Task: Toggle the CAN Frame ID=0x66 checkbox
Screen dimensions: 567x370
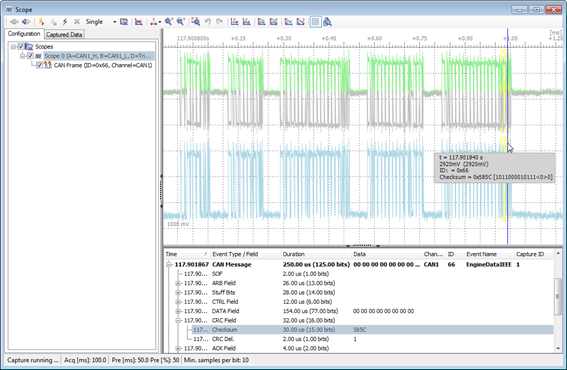Action: pyautogui.click(x=39, y=65)
